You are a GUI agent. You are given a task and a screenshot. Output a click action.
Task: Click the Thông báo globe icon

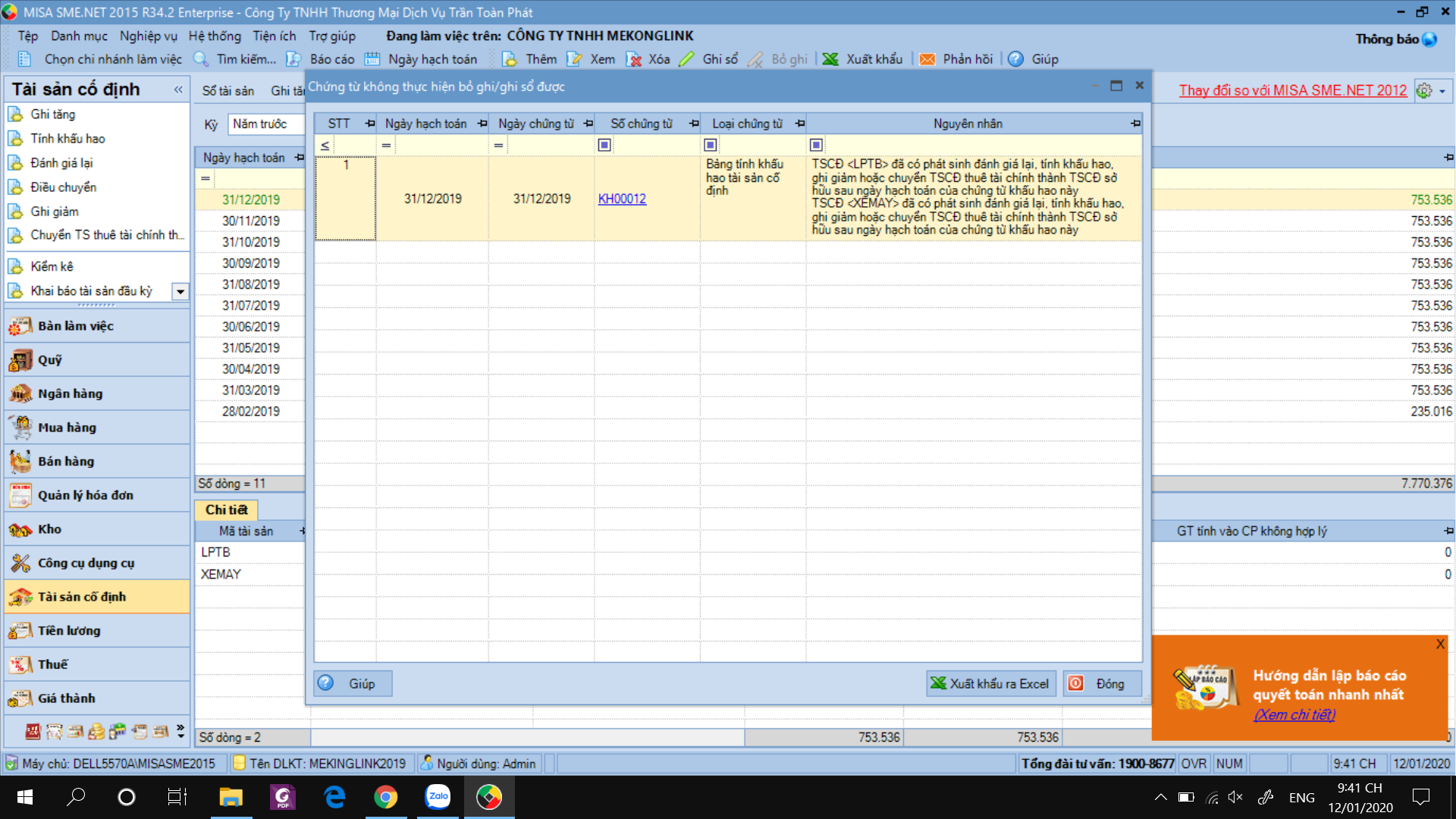click(1429, 39)
